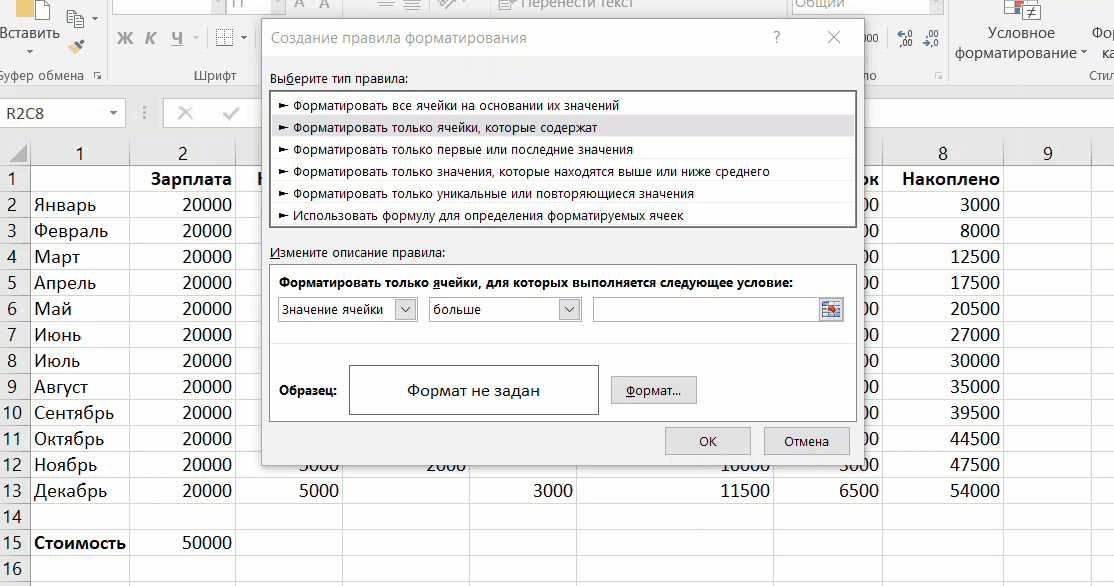The height and width of the screenshot is (586, 1114).
Task: Click the Сентябрь cell
Action: tap(80, 413)
